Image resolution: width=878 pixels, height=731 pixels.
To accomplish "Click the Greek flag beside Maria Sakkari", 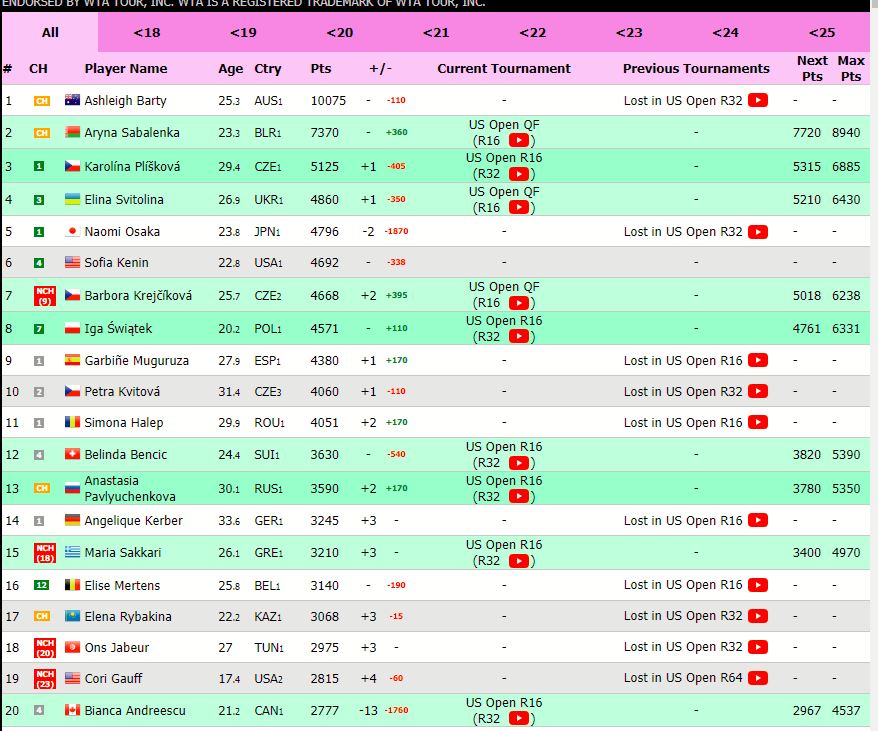I will tap(72, 552).
